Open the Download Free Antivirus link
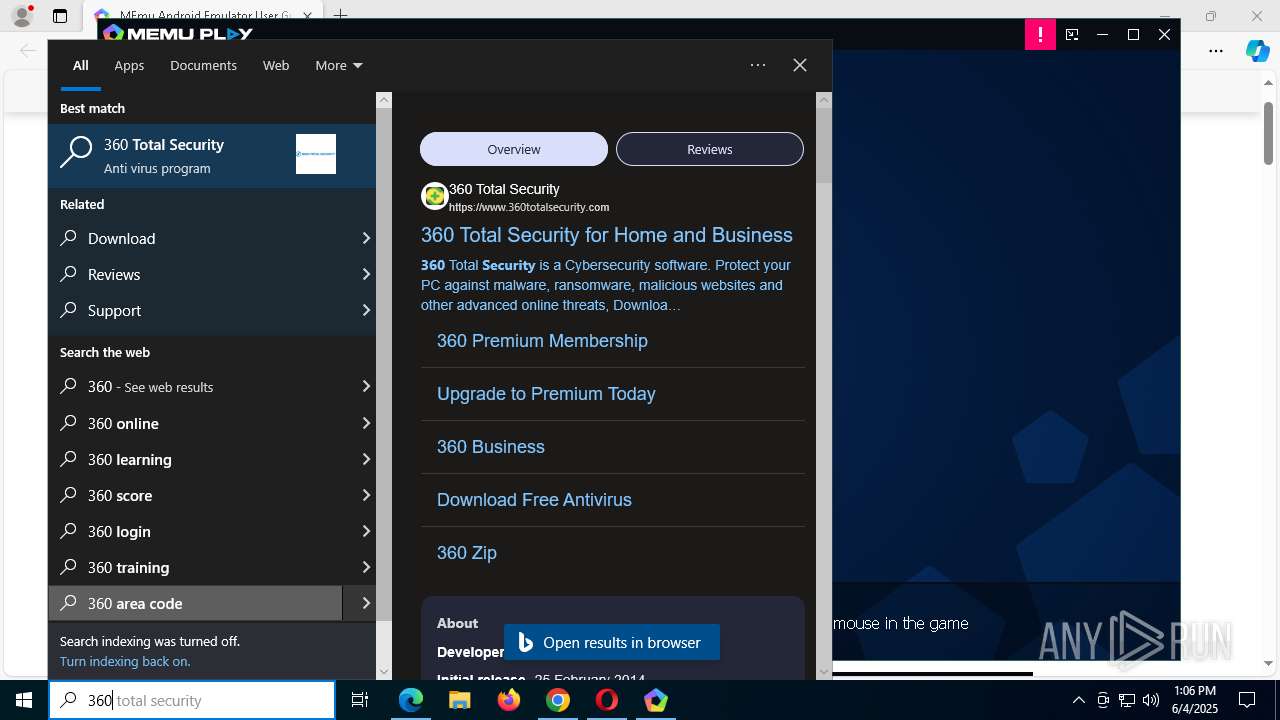The width and height of the screenshot is (1280, 720). 534,500
